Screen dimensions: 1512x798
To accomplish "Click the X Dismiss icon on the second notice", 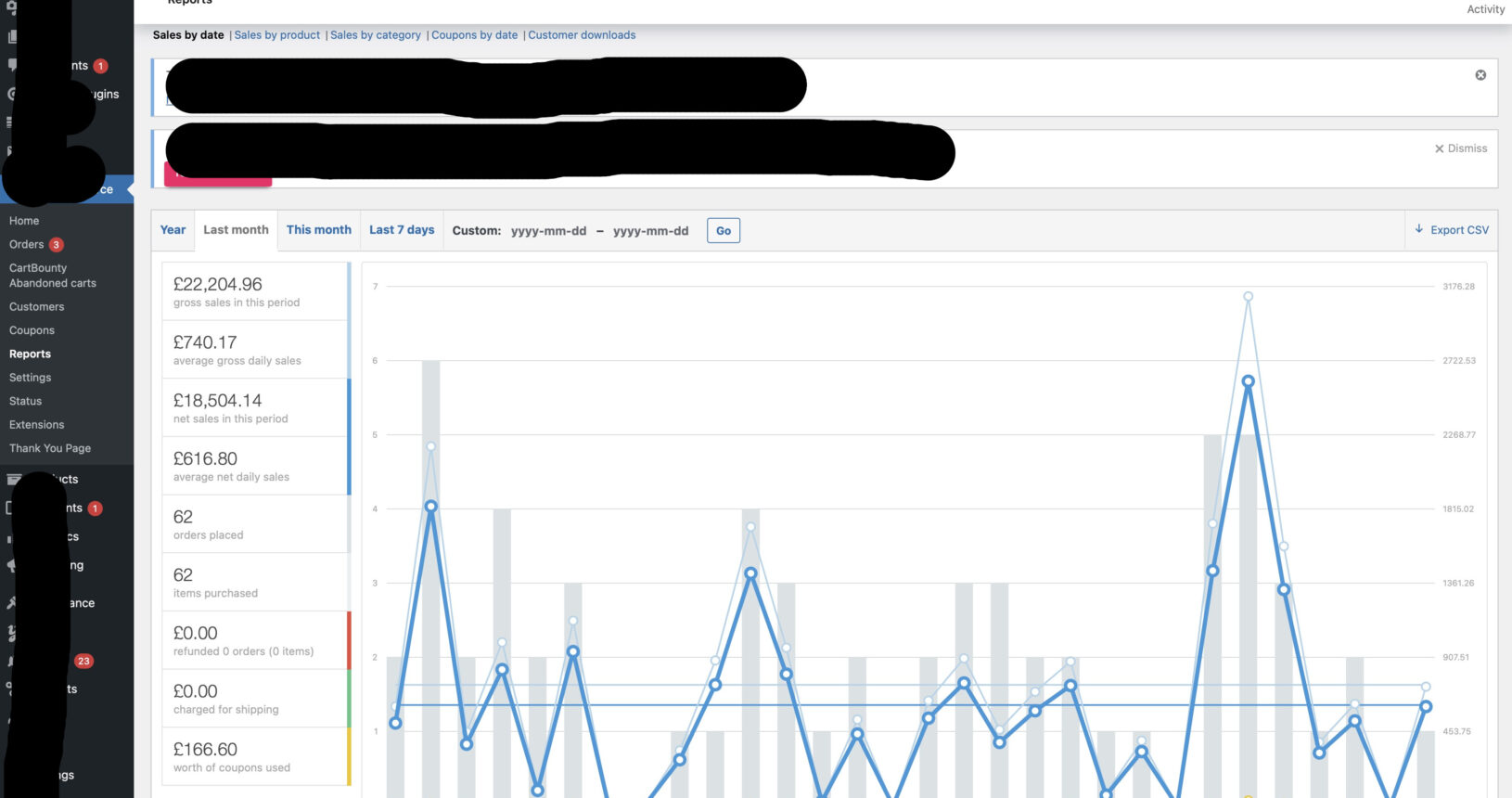I will [1440, 148].
